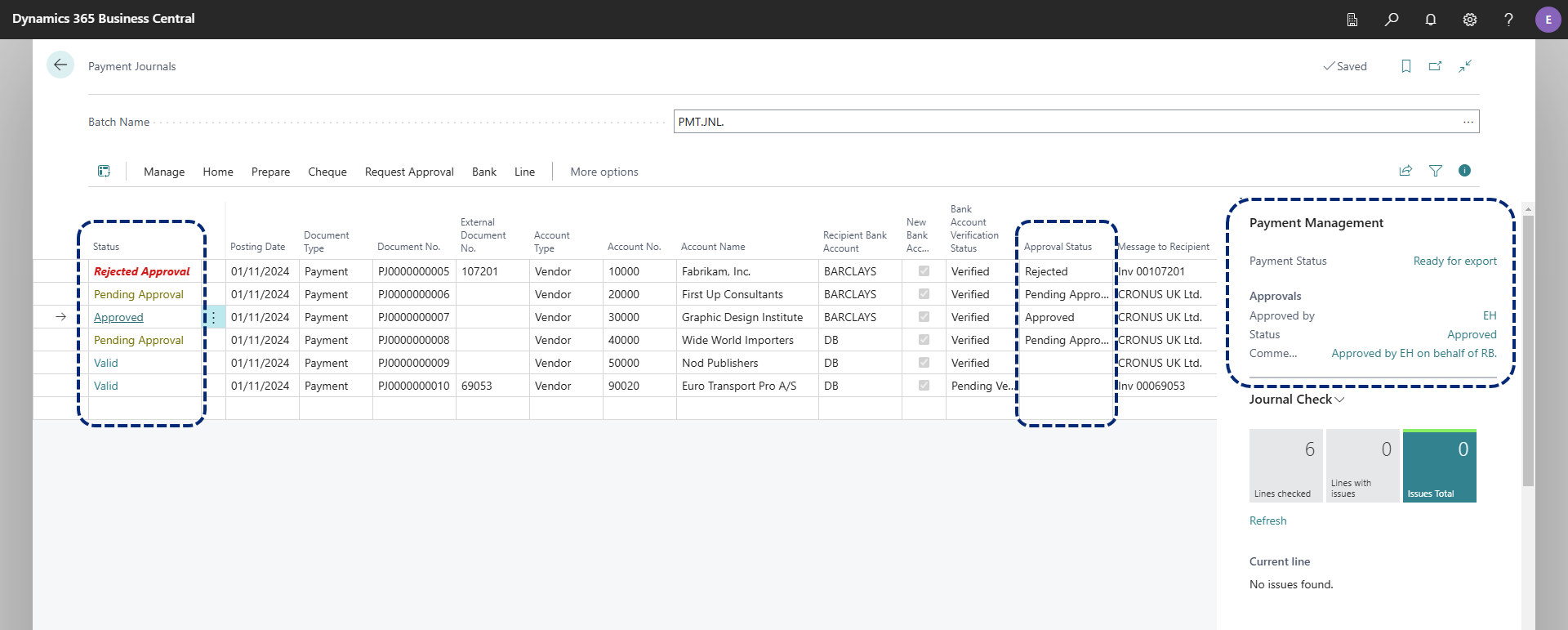
Task: Open the Cheque menu
Action: point(327,172)
